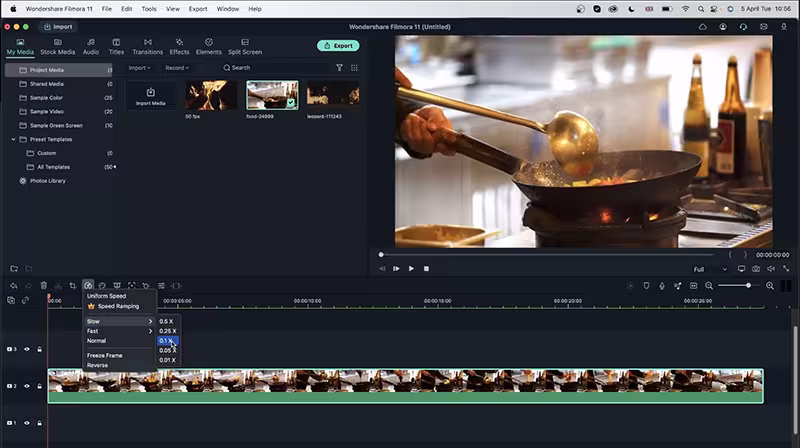Screen dimensions: 800x448
Task: Toggle visibility of video track 3
Action: 27,349
